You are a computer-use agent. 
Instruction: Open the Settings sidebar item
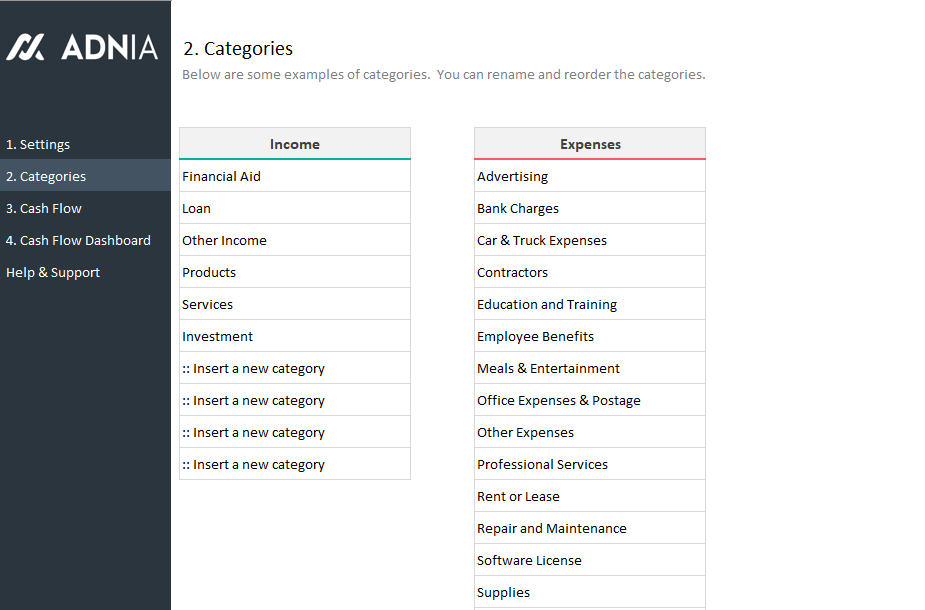point(38,145)
